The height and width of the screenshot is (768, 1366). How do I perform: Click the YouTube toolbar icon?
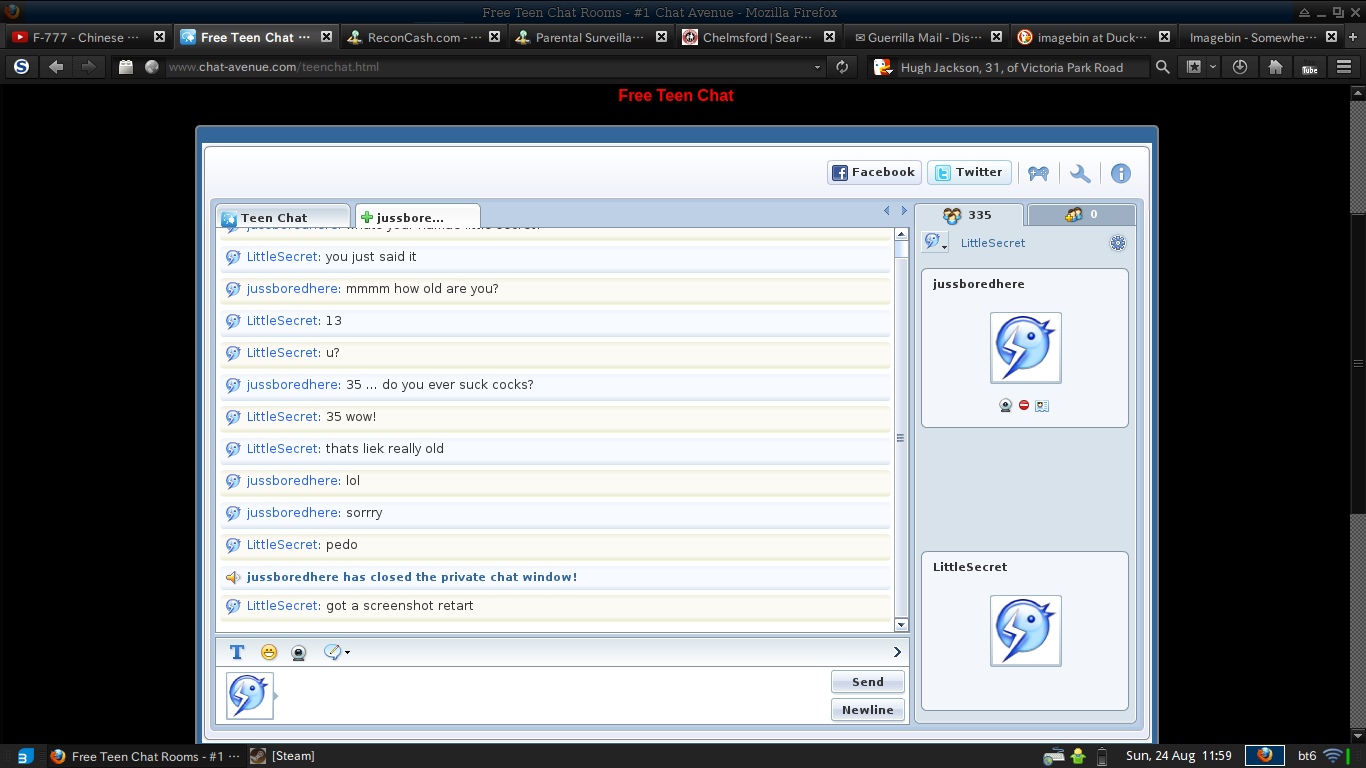pyautogui.click(x=1309, y=67)
